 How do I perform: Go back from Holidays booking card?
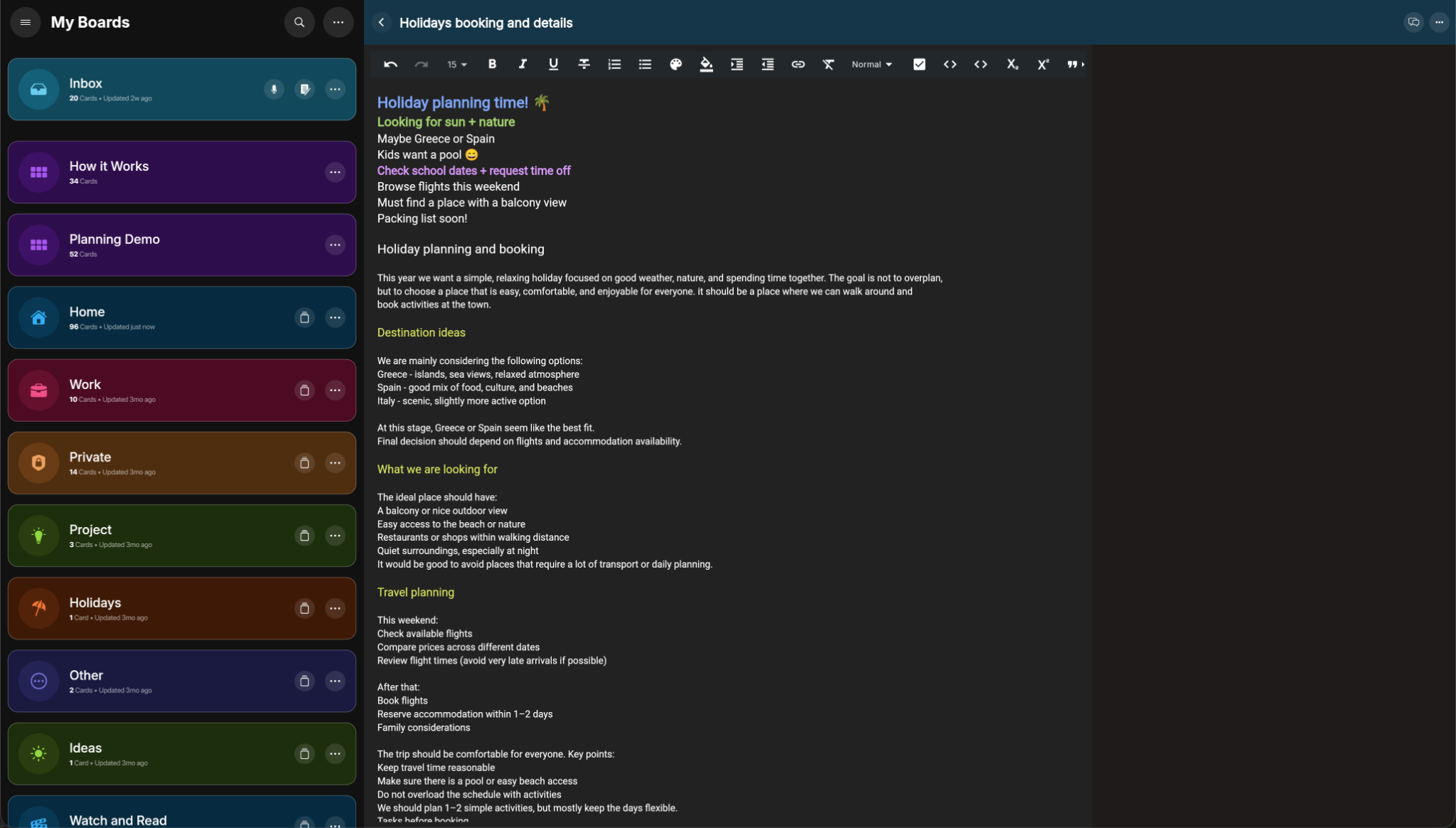point(382,23)
